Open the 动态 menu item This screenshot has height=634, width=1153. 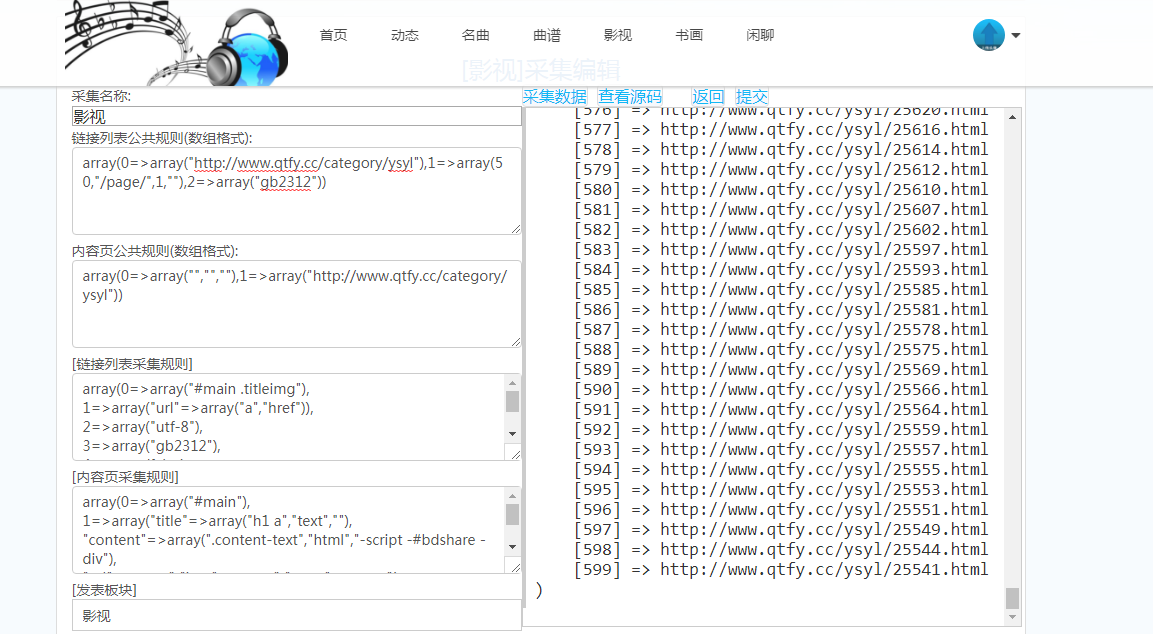click(404, 35)
